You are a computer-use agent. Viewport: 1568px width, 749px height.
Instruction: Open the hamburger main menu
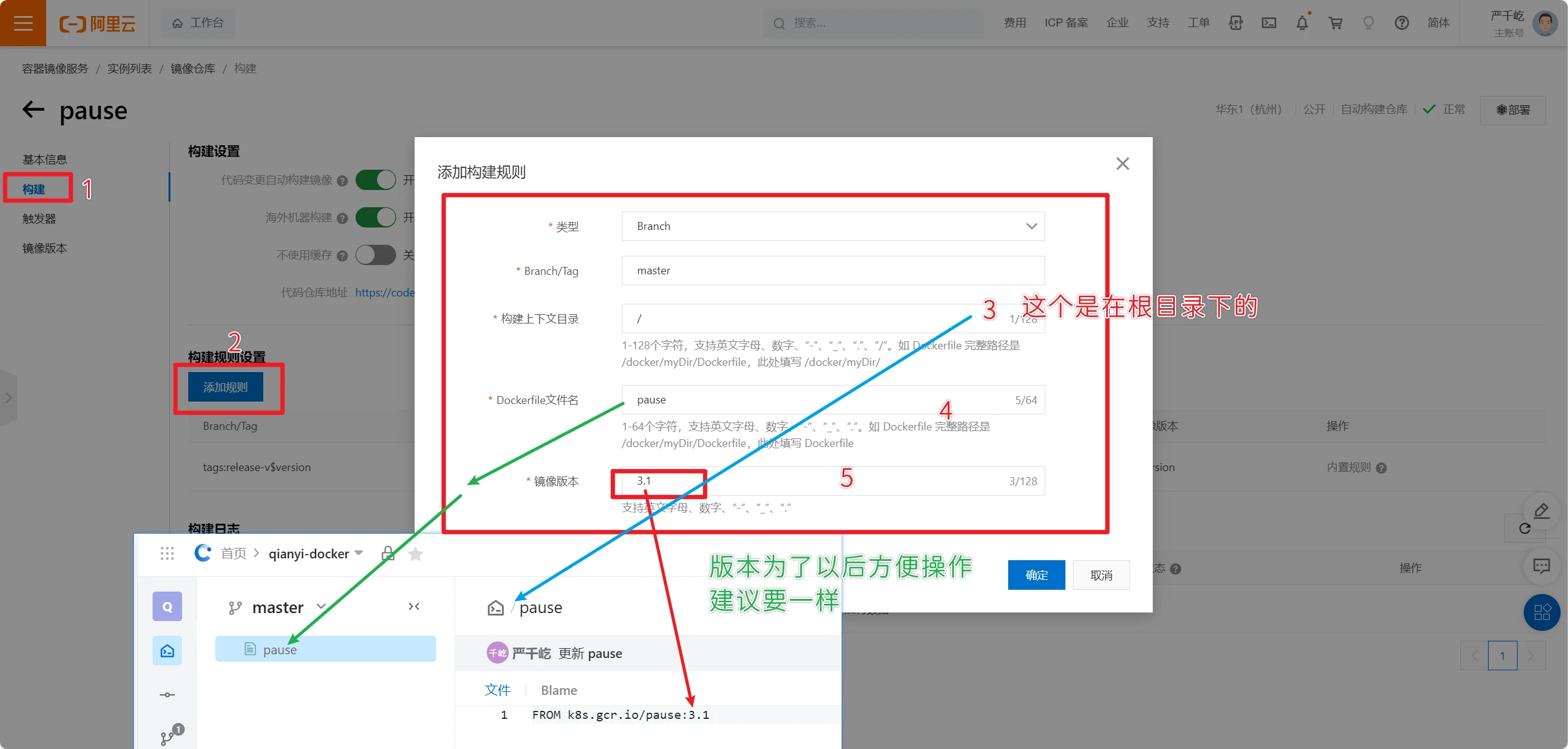coord(23,23)
